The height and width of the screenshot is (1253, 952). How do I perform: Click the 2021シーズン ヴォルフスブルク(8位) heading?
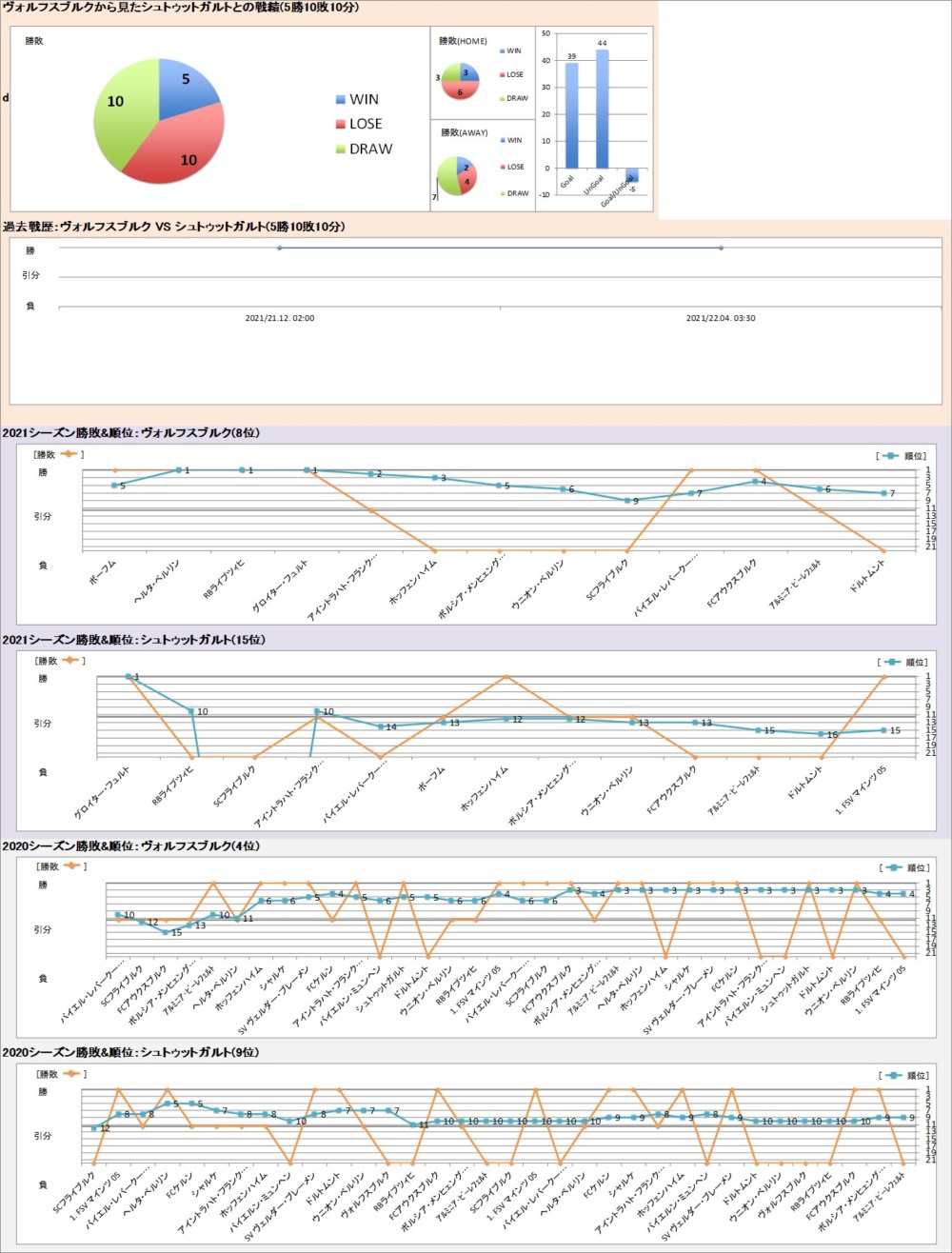pyautogui.click(x=131, y=433)
